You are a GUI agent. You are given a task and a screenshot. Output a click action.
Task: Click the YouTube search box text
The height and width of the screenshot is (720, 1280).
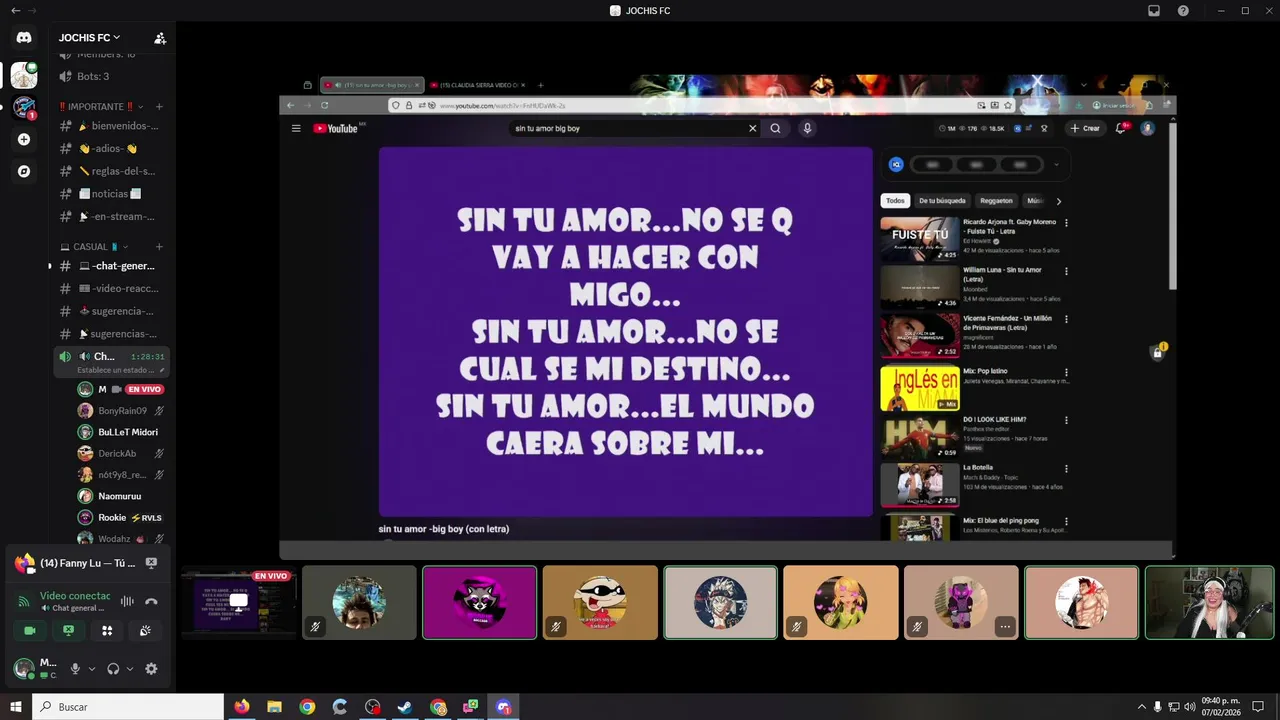click(547, 128)
